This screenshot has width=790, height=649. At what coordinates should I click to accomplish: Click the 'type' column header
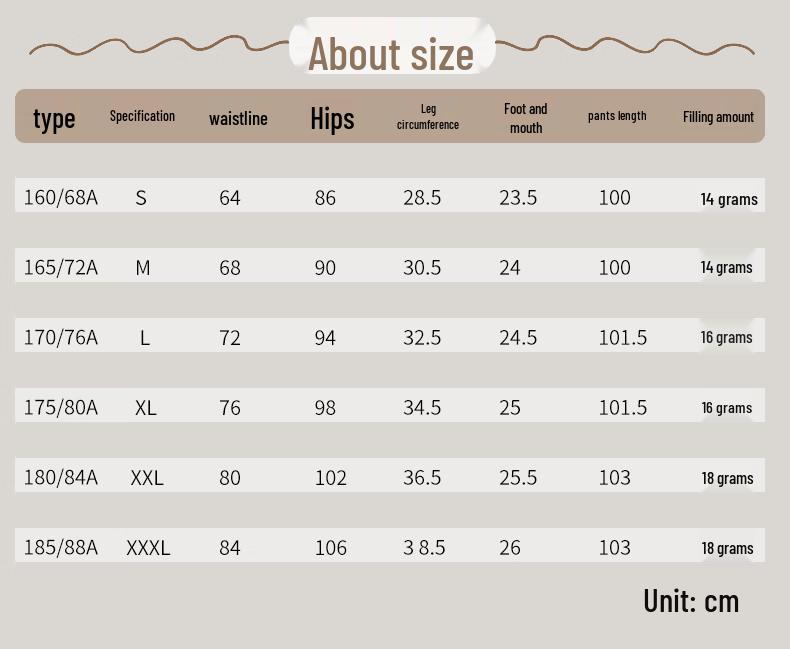click(x=54, y=118)
